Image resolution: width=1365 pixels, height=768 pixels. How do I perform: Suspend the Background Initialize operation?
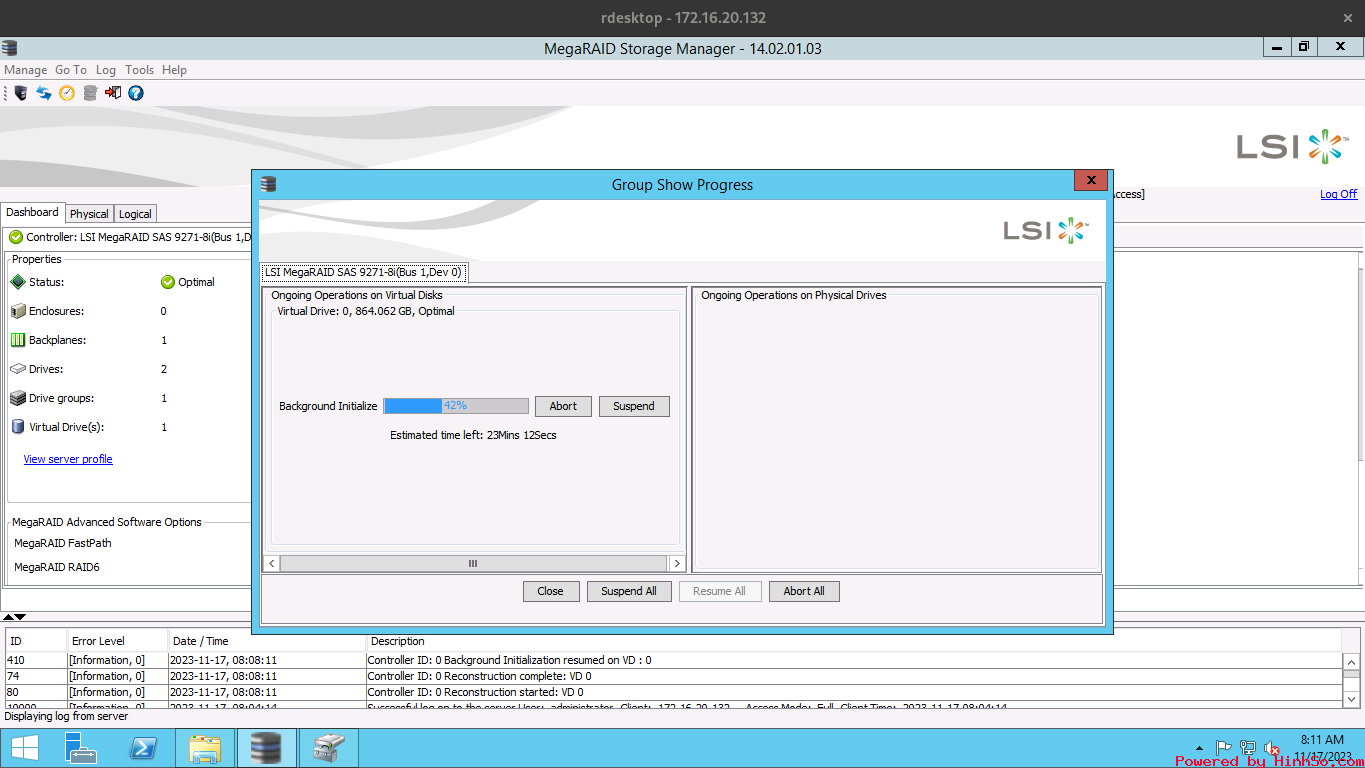(x=634, y=406)
